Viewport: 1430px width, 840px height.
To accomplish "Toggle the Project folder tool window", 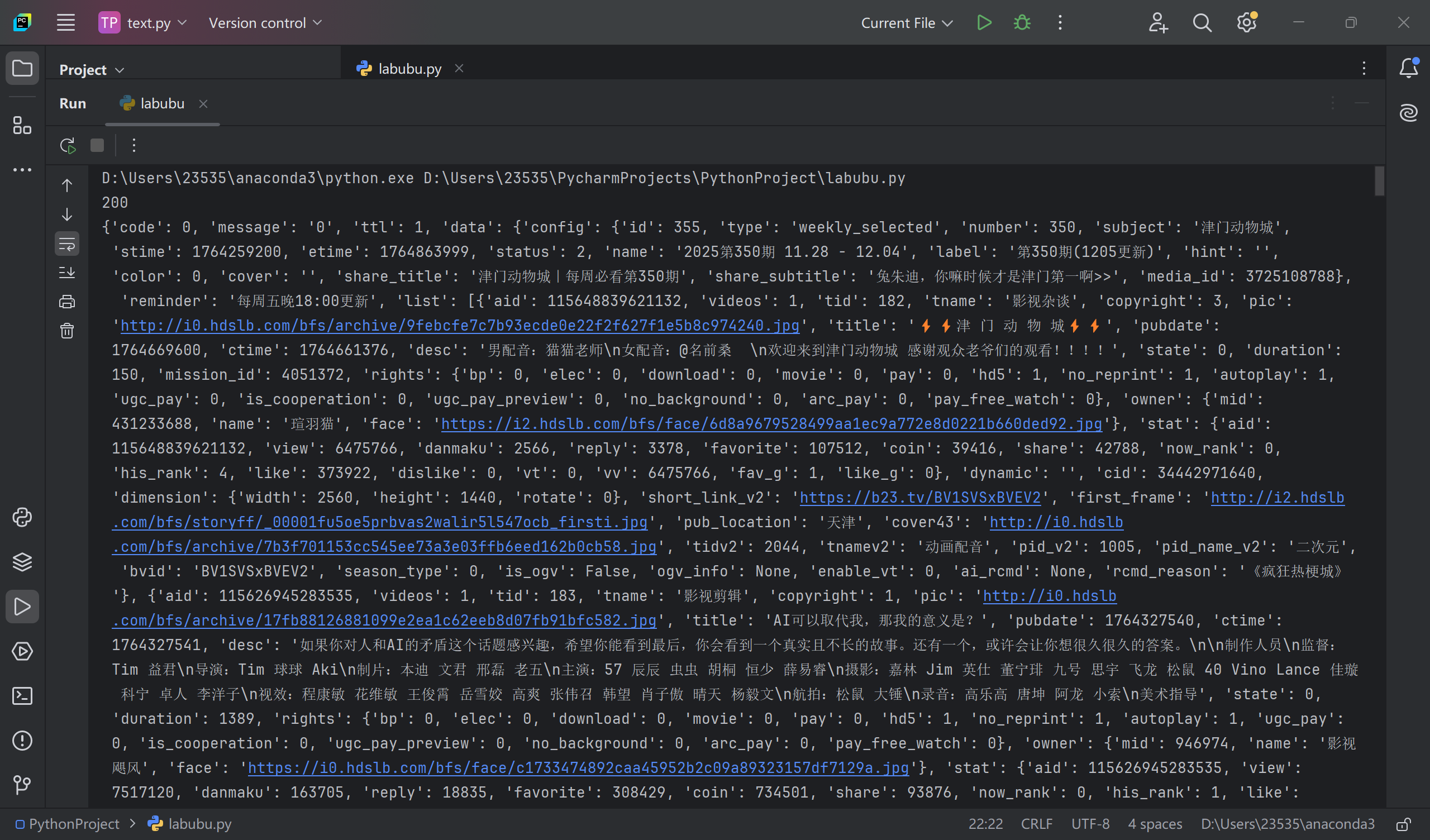I will 22,69.
